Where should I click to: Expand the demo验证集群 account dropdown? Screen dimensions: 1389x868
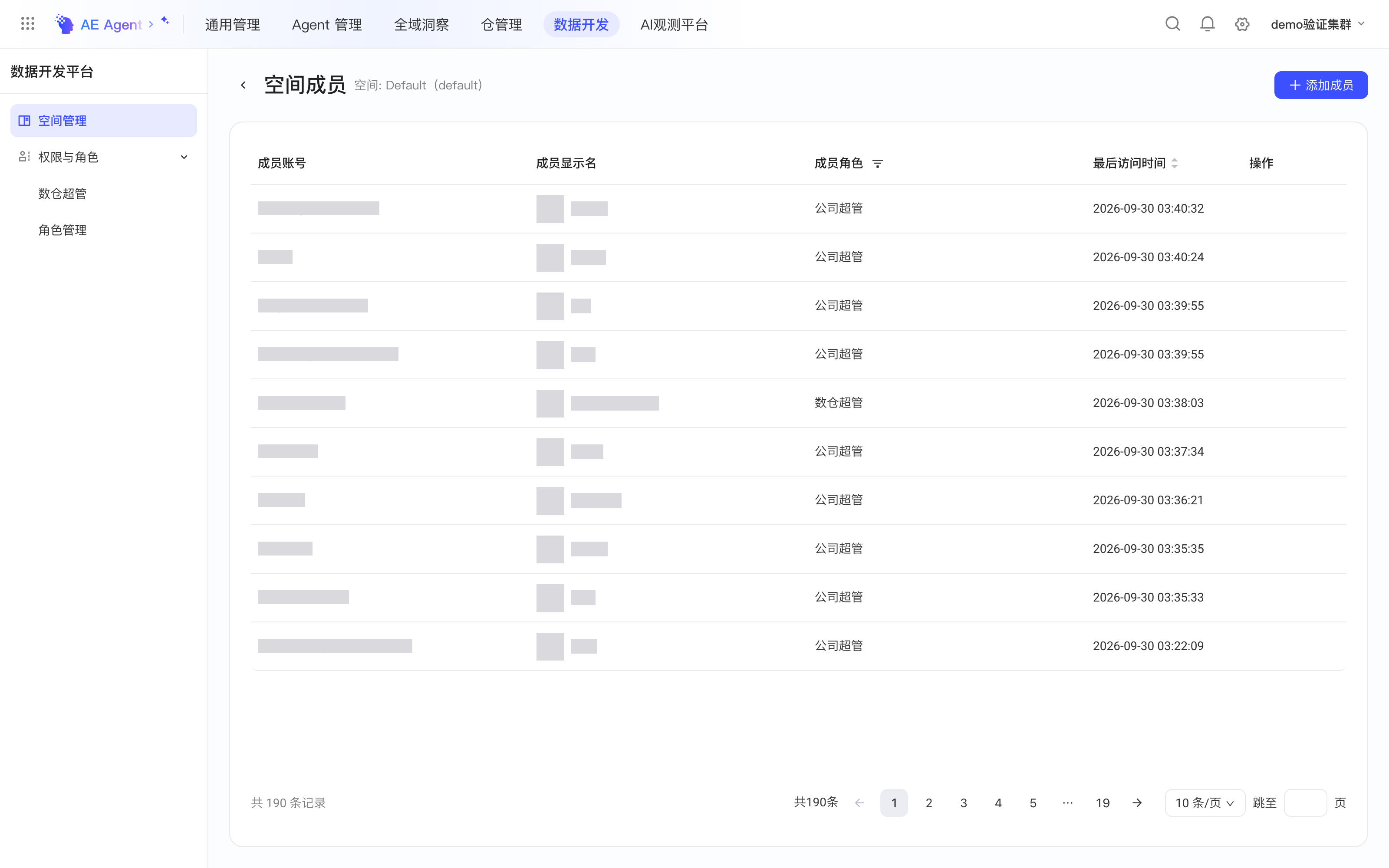point(1317,24)
